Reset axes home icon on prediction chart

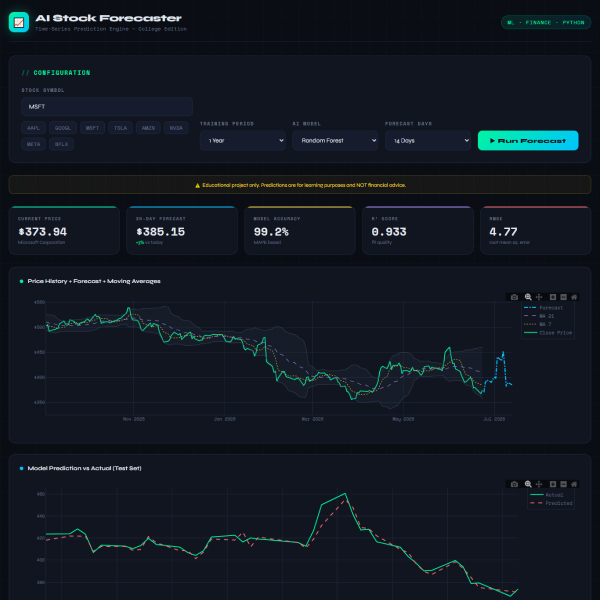click(574, 484)
